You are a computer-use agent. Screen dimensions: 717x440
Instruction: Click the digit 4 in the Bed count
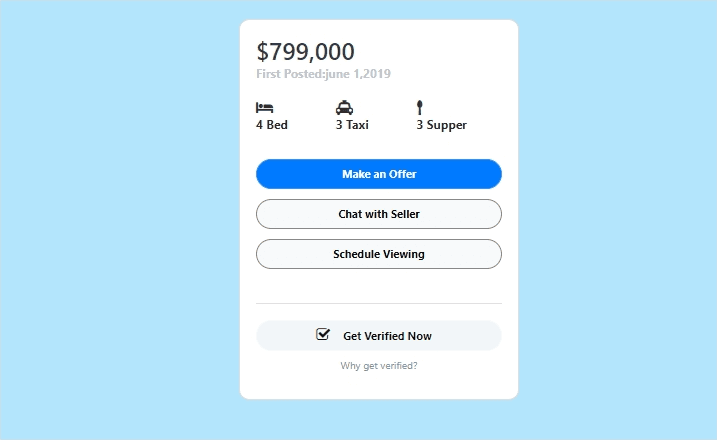click(x=260, y=125)
